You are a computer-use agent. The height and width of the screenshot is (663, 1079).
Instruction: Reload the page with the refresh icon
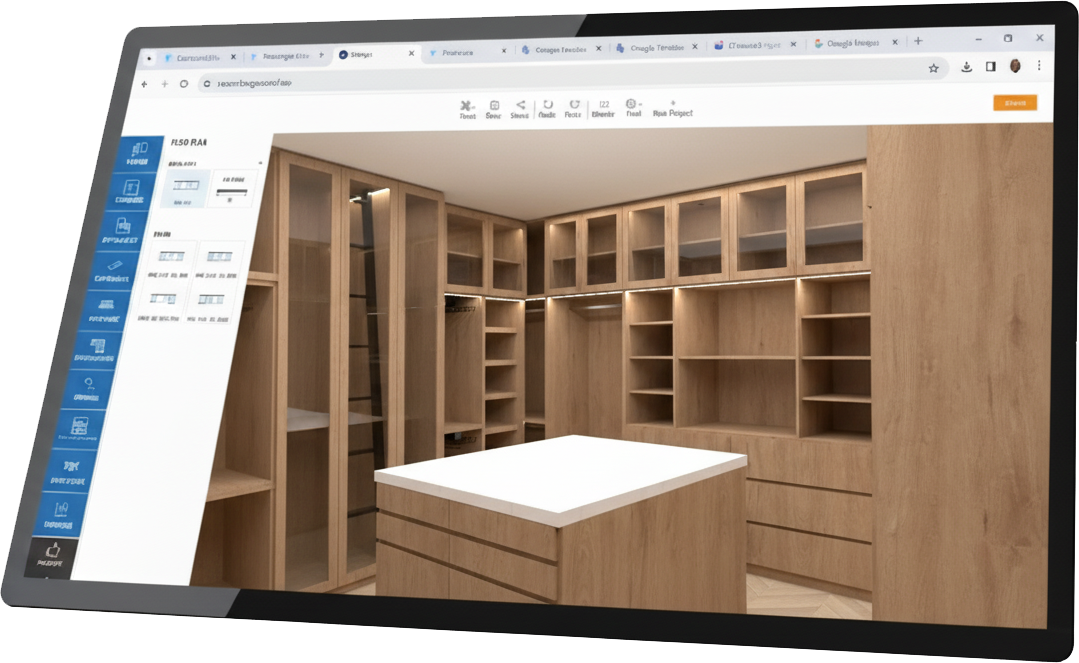(184, 84)
